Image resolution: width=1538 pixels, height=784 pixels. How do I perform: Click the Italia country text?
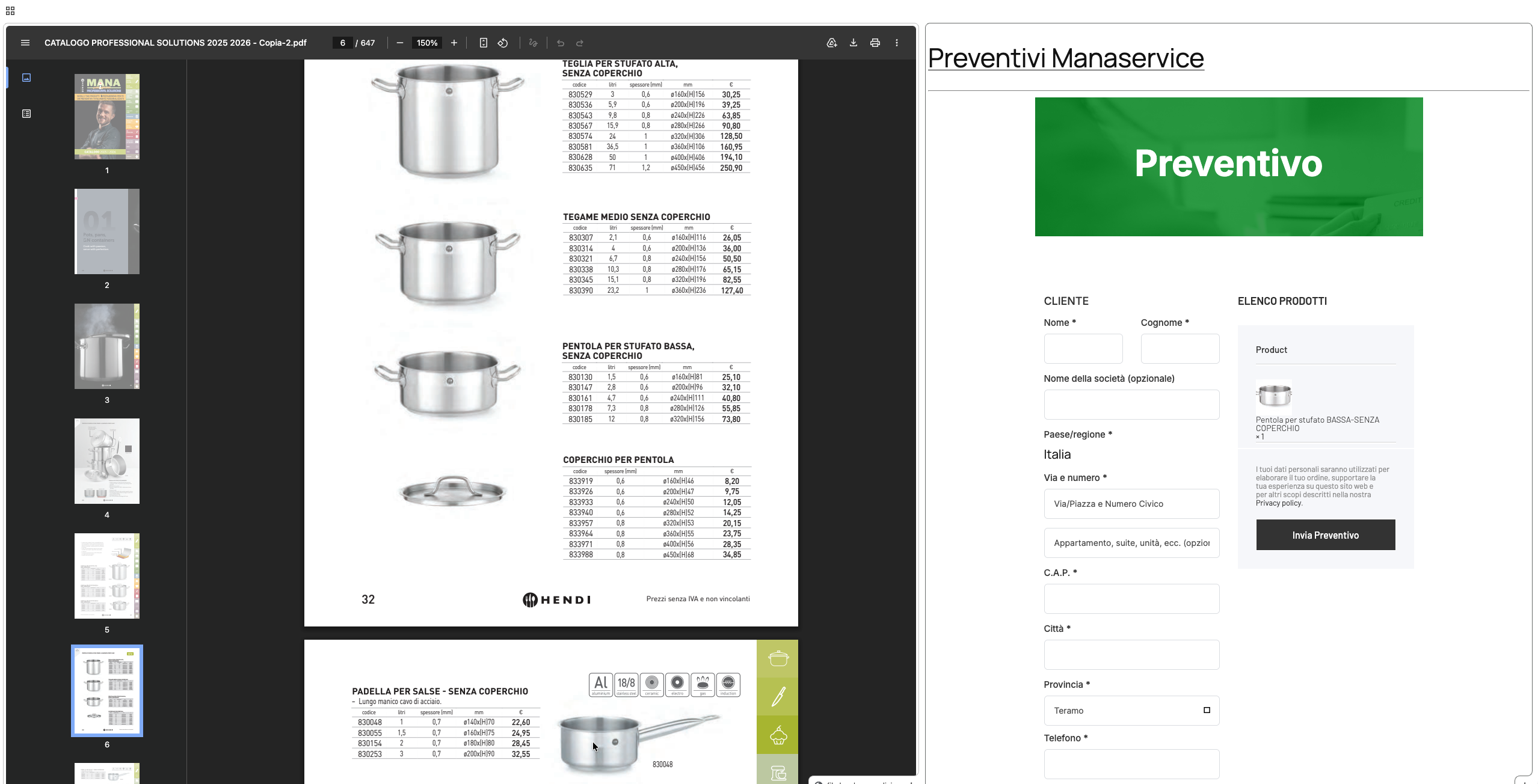click(x=1057, y=455)
